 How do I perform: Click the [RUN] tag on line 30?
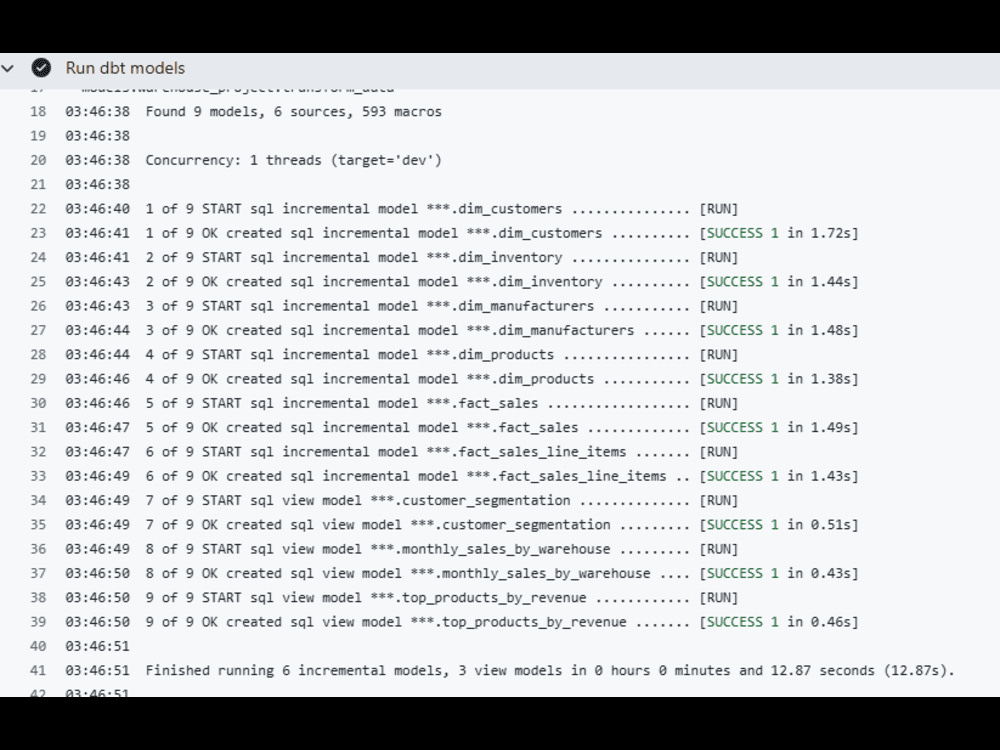click(719, 403)
